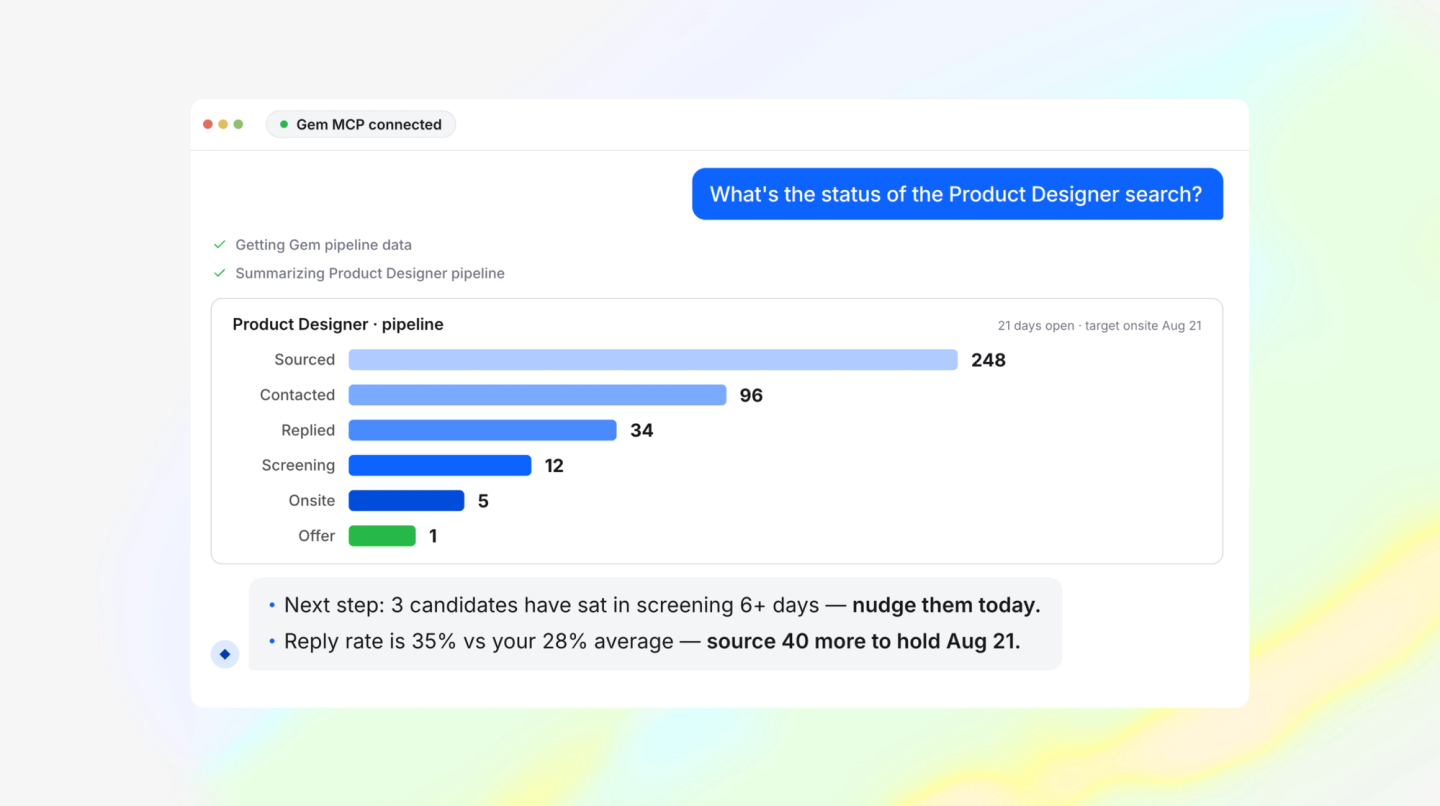Click the checkmark beside Getting Gem pipeline data
This screenshot has height=806, width=1440.
pos(220,244)
